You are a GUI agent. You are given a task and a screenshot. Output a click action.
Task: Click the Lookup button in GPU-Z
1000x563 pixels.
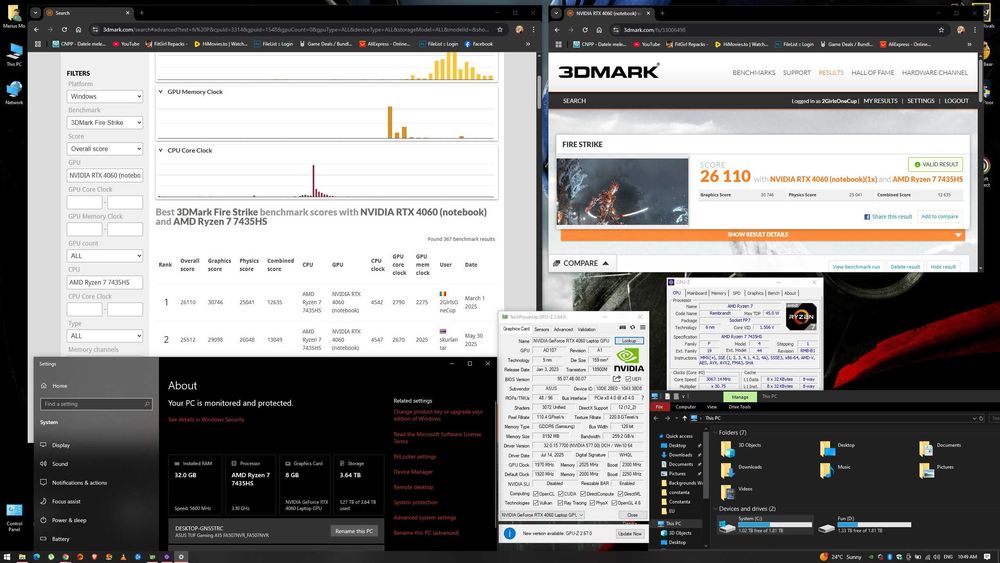(x=629, y=341)
